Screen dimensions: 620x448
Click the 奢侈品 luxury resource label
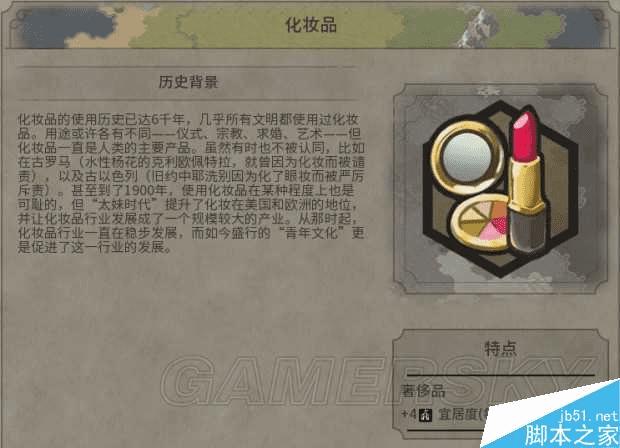(x=423, y=391)
